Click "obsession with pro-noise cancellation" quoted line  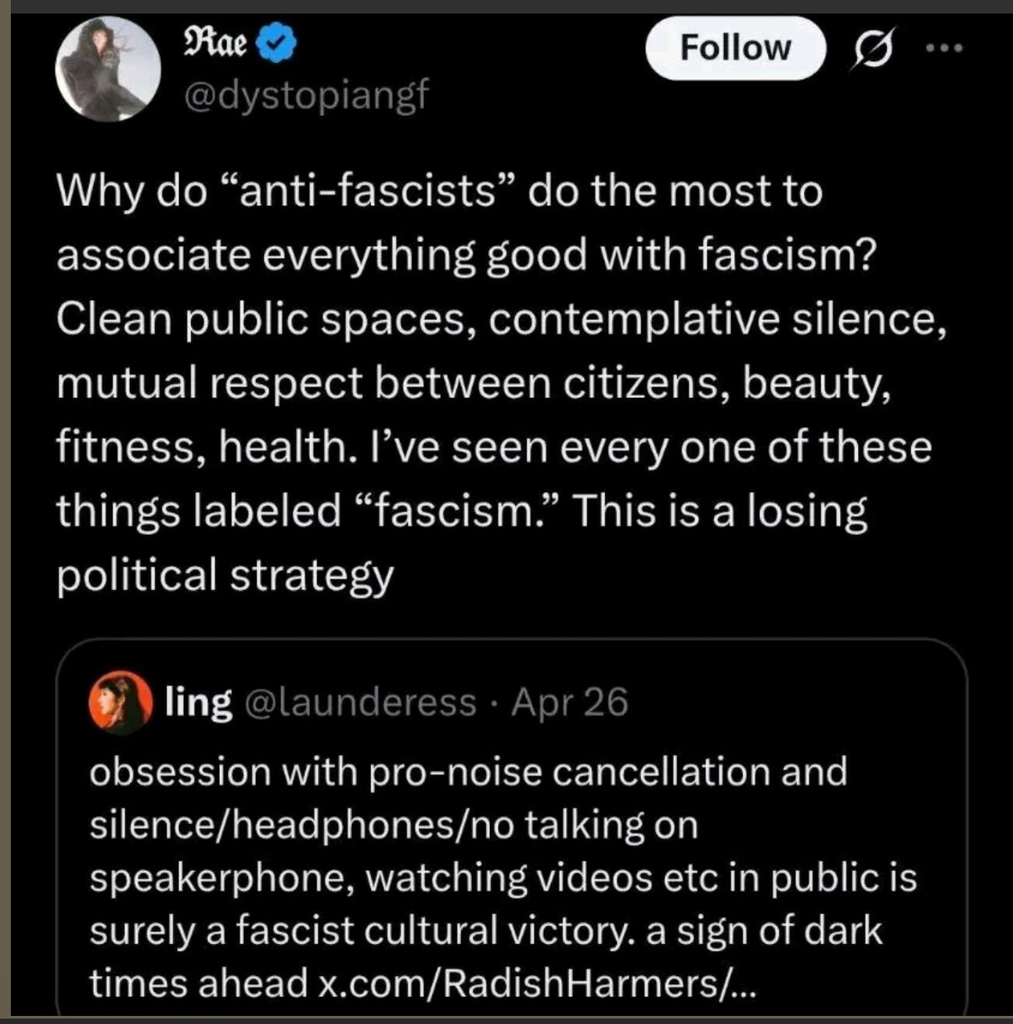tap(468, 771)
